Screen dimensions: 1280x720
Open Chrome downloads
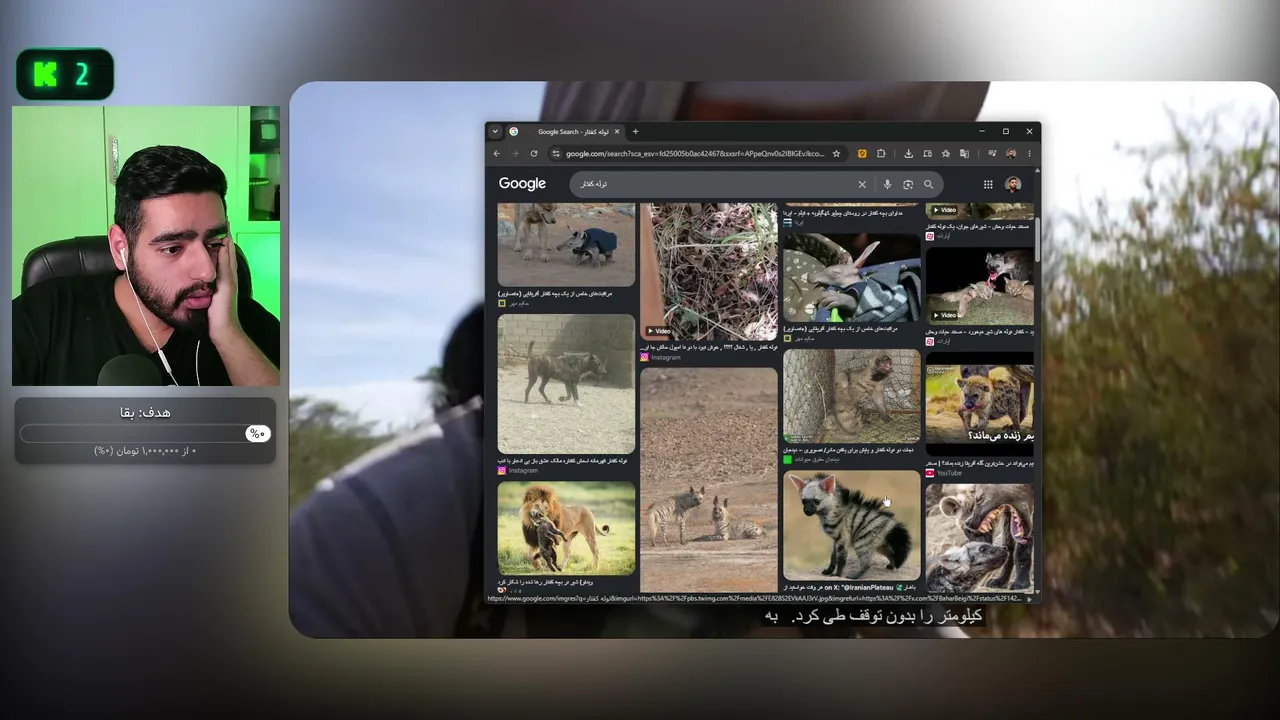pyautogui.click(x=908, y=153)
